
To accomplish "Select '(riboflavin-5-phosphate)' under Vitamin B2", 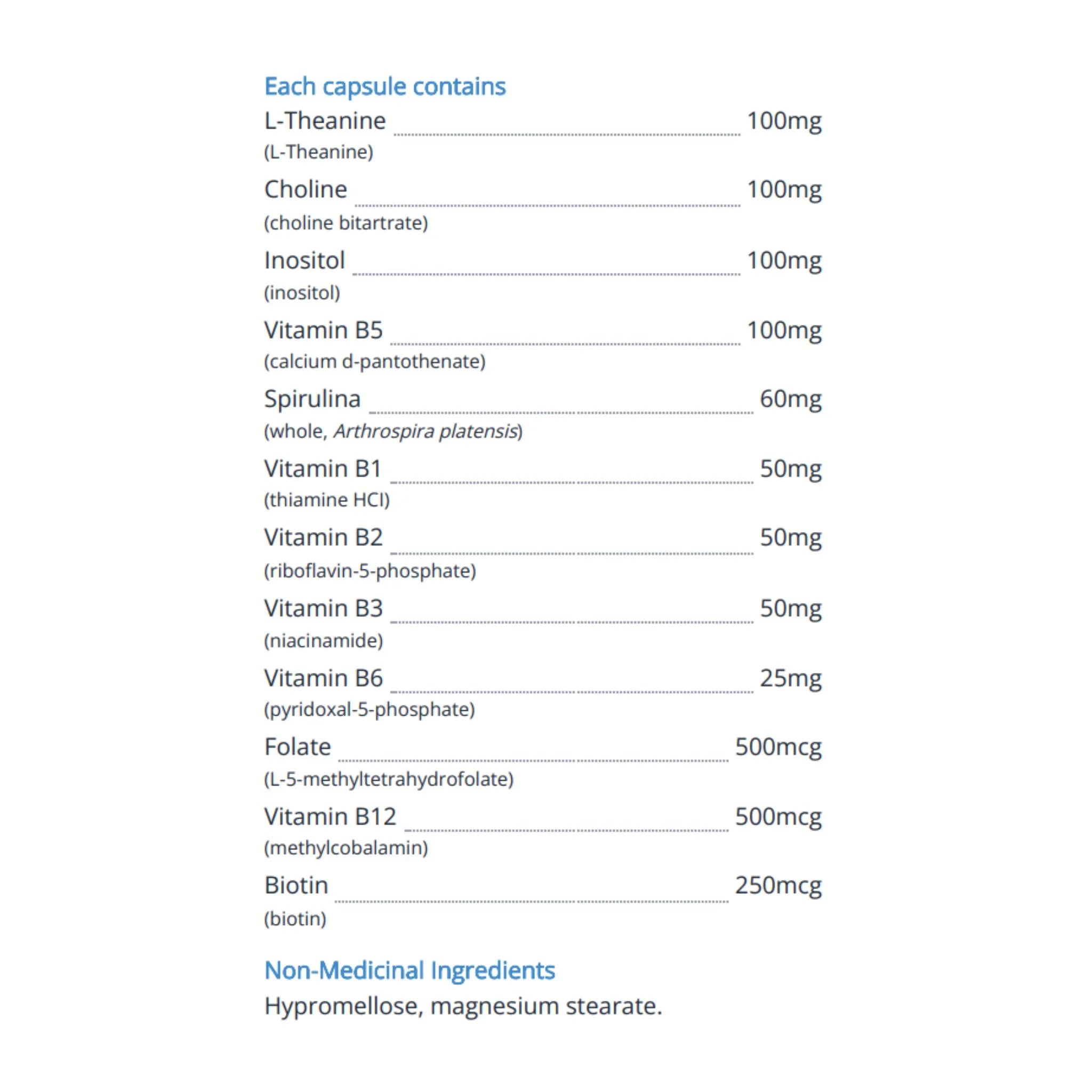I will coord(370,571).
